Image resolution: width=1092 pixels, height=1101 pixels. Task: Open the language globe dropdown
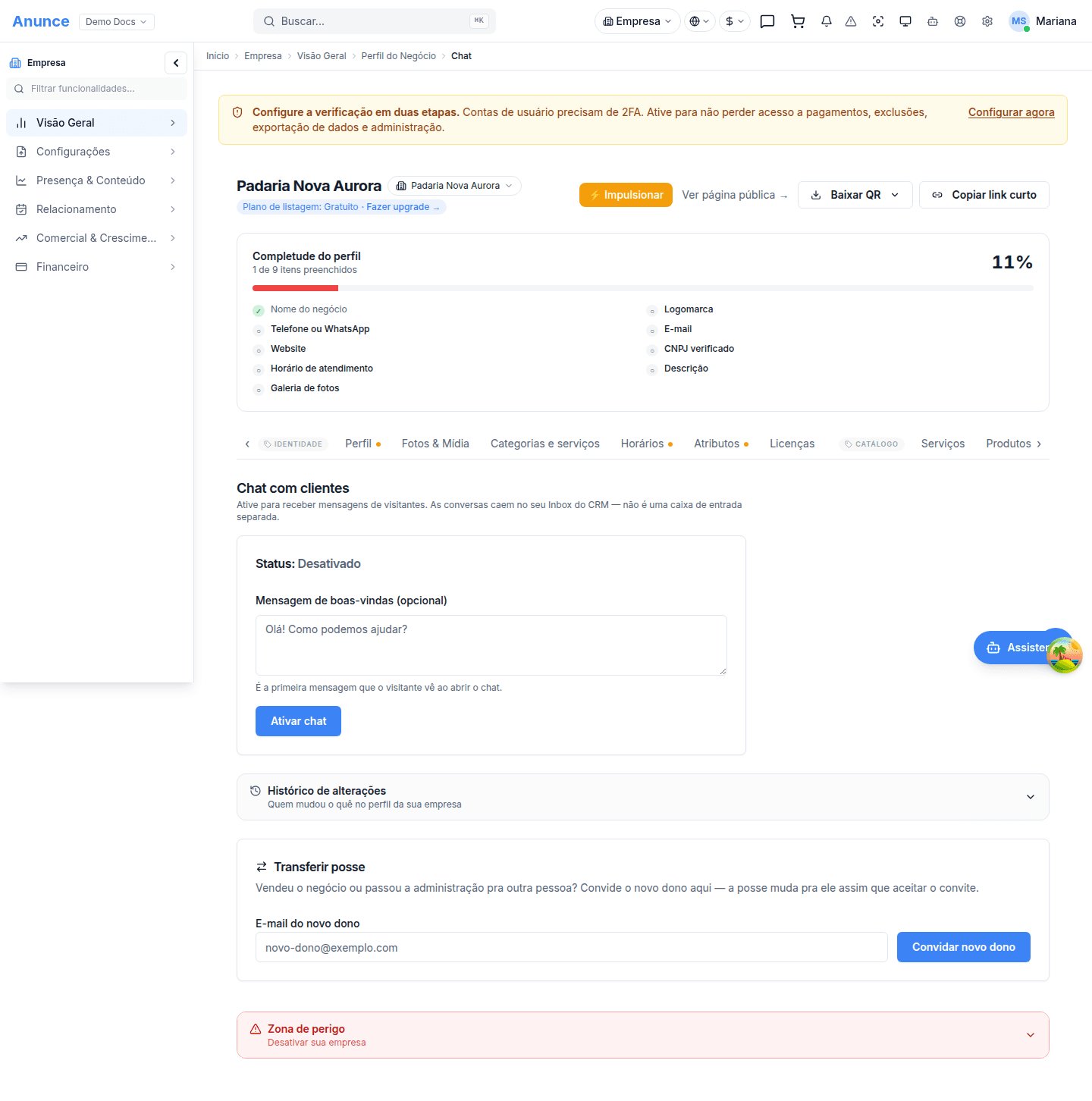click(699, 21)
